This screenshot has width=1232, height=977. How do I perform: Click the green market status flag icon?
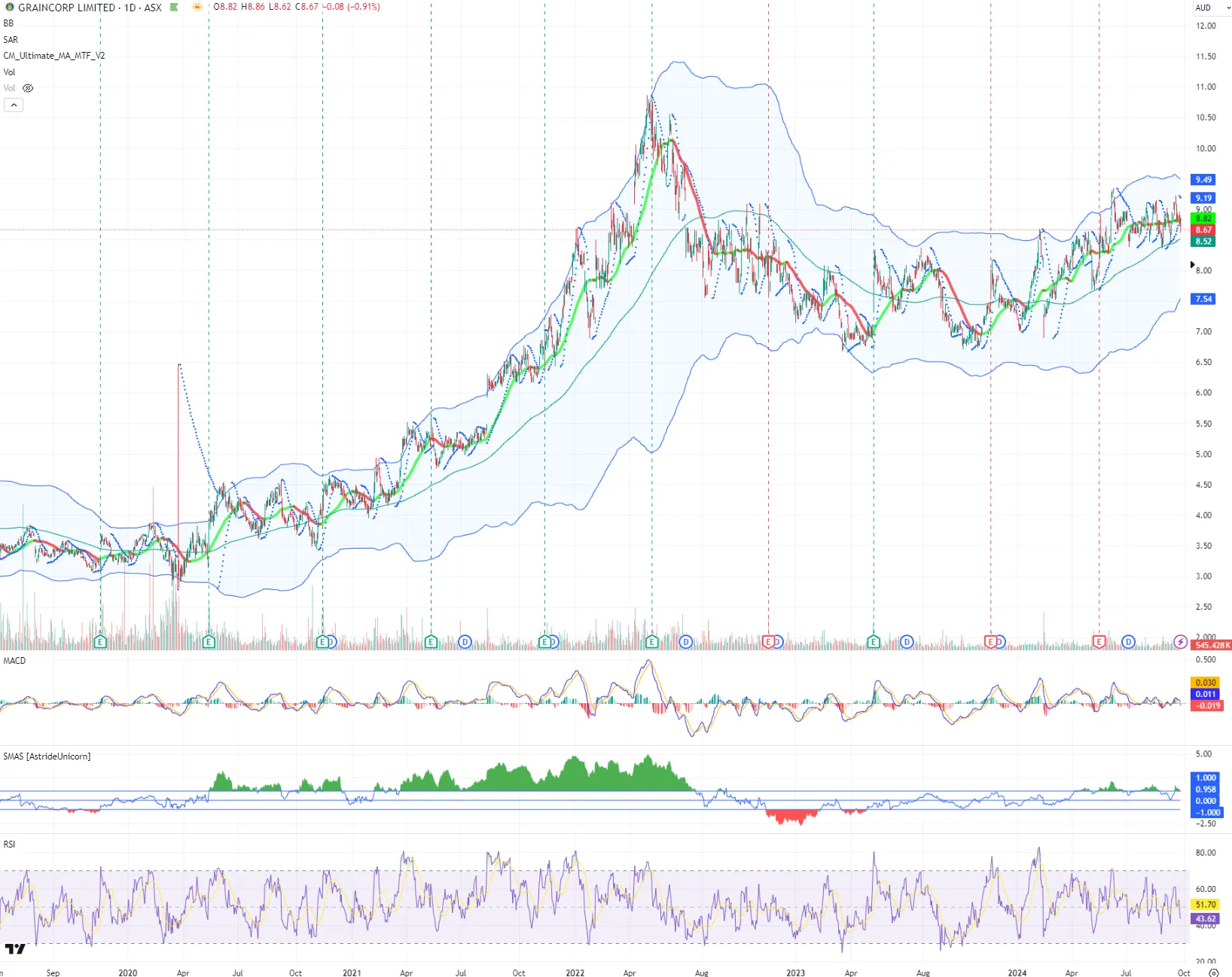174,8
